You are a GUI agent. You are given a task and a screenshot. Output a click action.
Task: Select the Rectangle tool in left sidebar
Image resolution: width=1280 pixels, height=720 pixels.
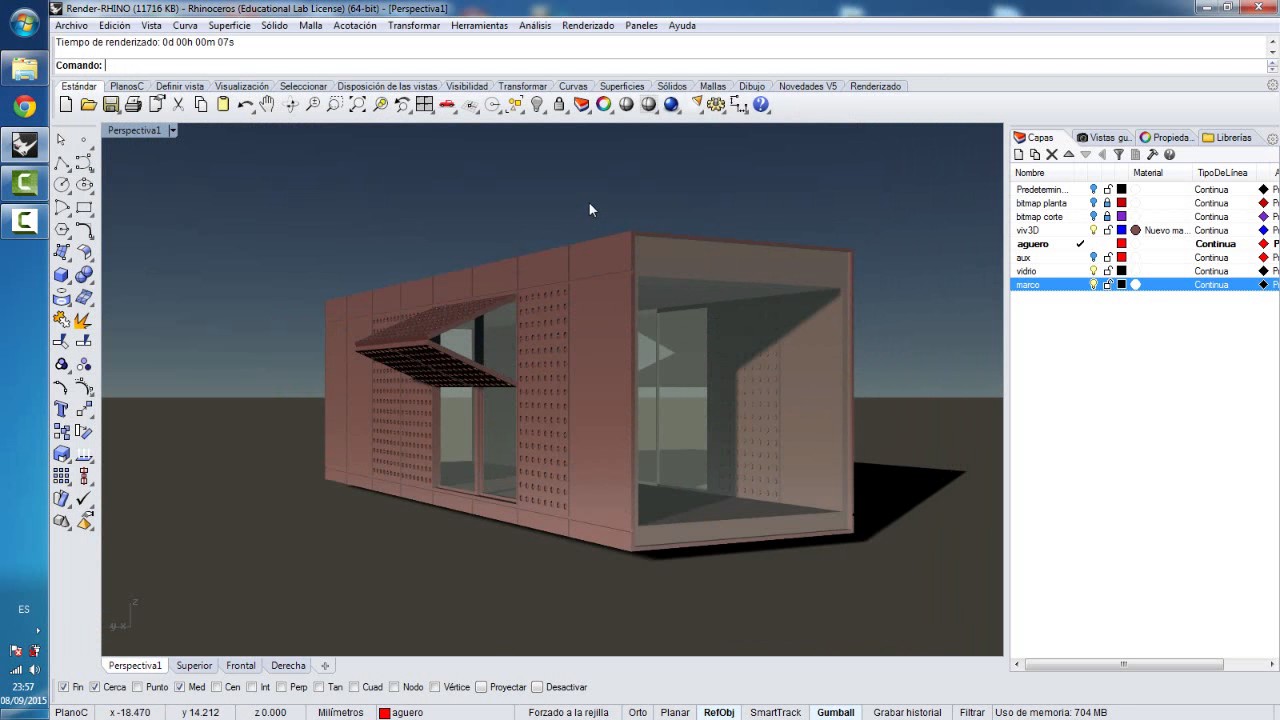(x=84, y=208)
